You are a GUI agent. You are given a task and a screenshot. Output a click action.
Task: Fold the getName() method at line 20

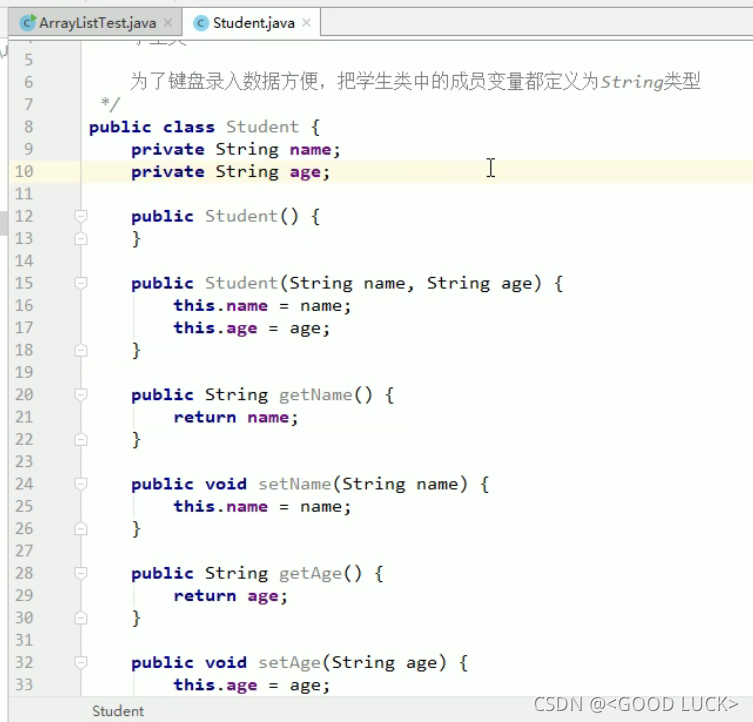click(81, 394)
